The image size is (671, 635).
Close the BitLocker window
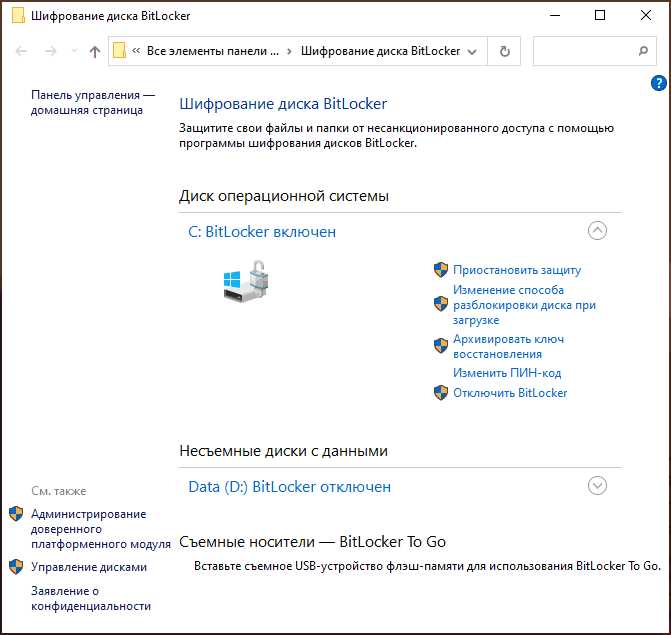point(645,15)
